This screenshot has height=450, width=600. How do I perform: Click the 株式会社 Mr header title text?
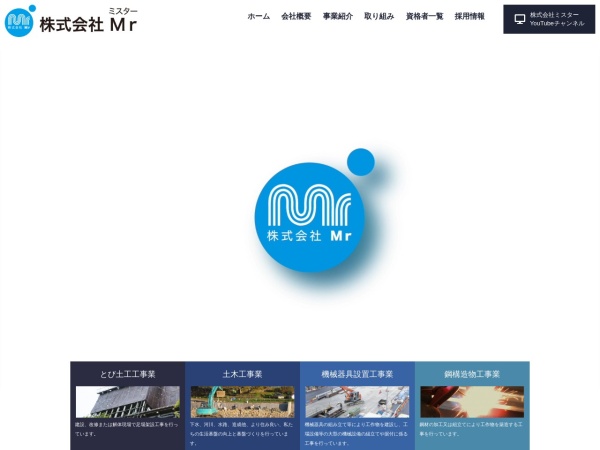[88, 24]
